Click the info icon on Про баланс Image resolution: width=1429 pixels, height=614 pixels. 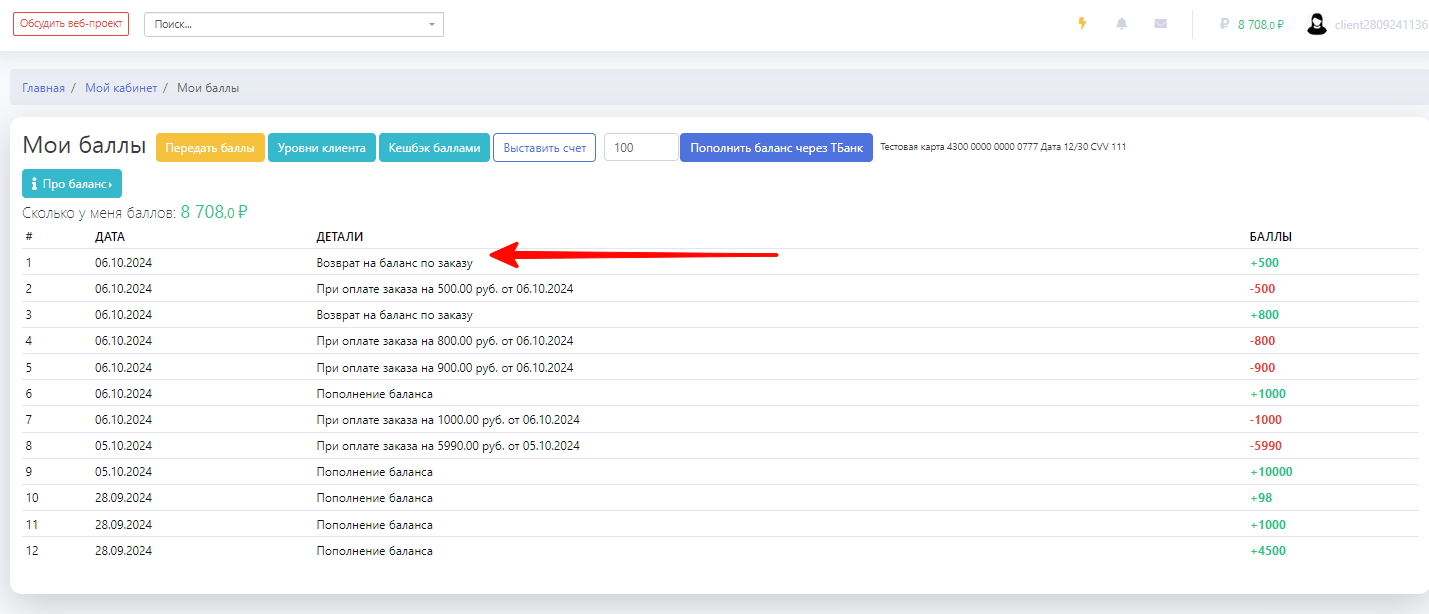[34, 184]
